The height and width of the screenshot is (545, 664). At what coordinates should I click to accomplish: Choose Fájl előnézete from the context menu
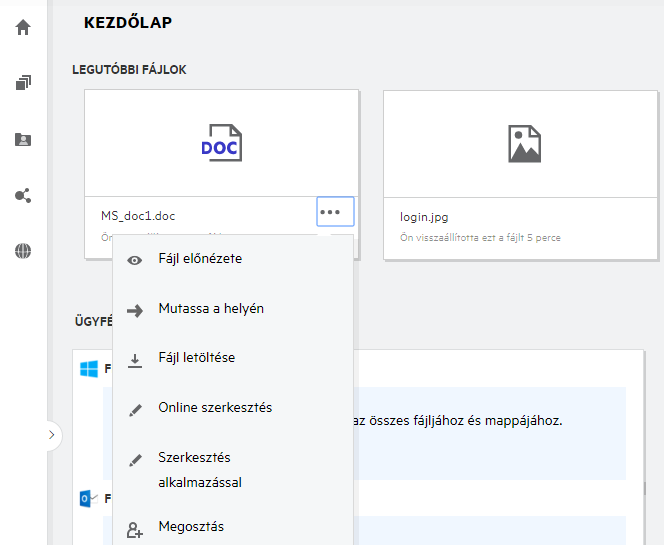(200, 259)
